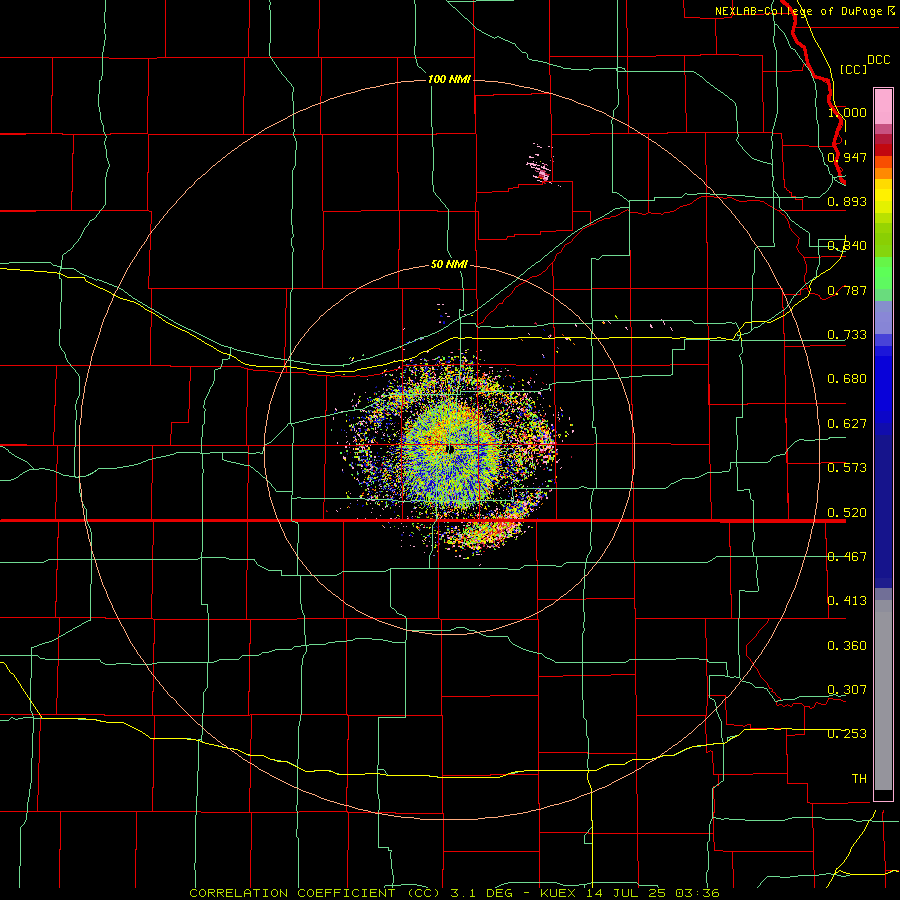Click the 0.840 color scale value
Image resolution: width=900 pixels, height=900 pixels.
[x=847, y=246]
